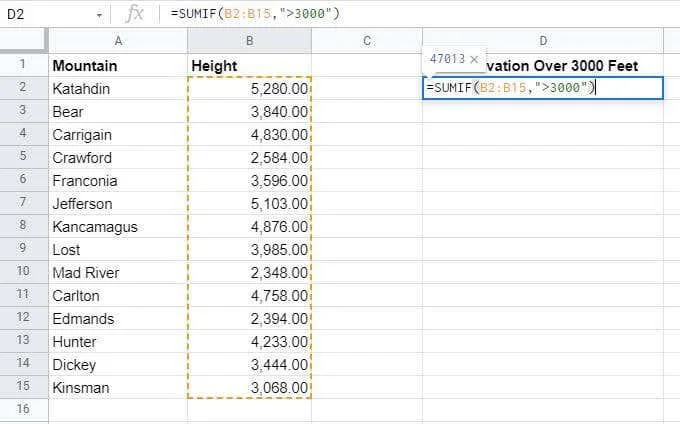Select column A header
This screenshot has width=680, height=424.
[x=118, y=41]
